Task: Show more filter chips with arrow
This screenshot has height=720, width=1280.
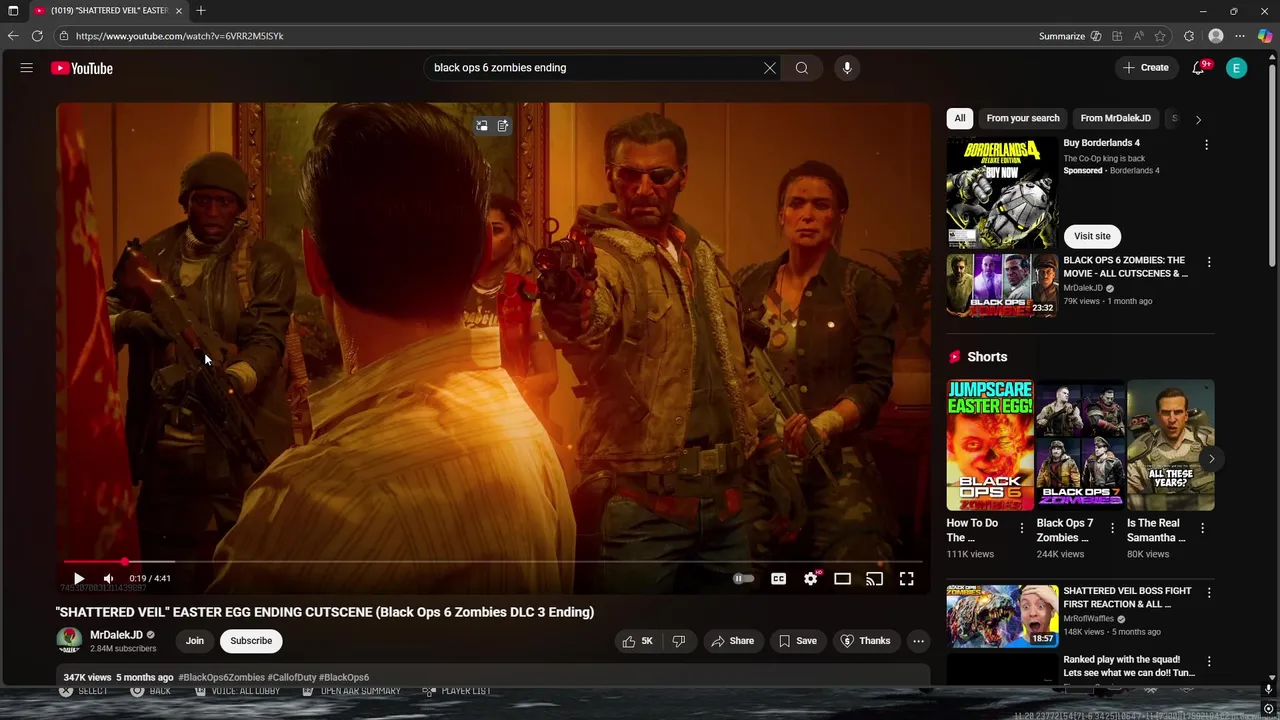Action: point(1198,119)
